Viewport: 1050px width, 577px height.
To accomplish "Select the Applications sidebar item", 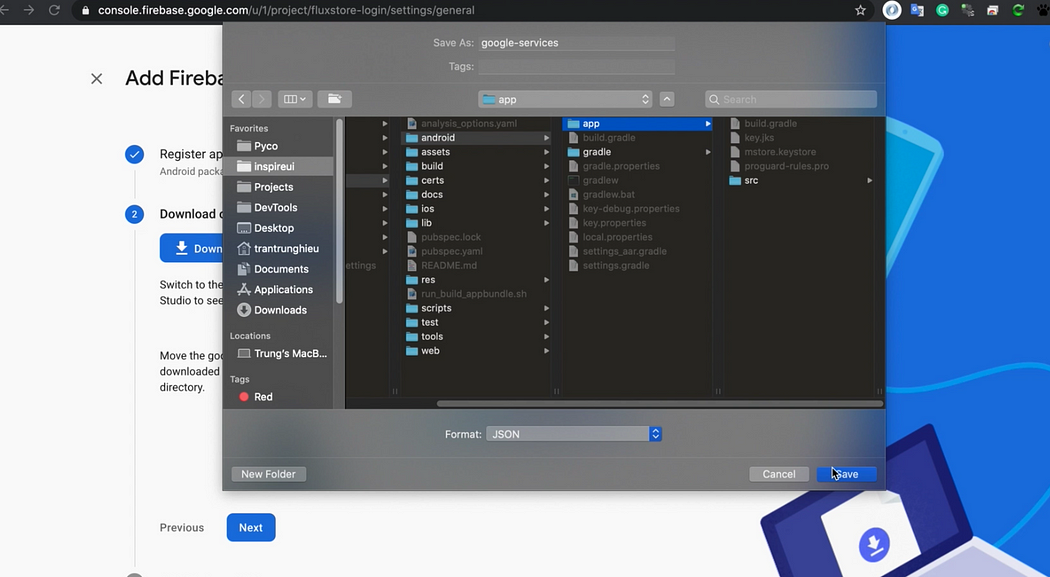I will click(x=283, y=289).
